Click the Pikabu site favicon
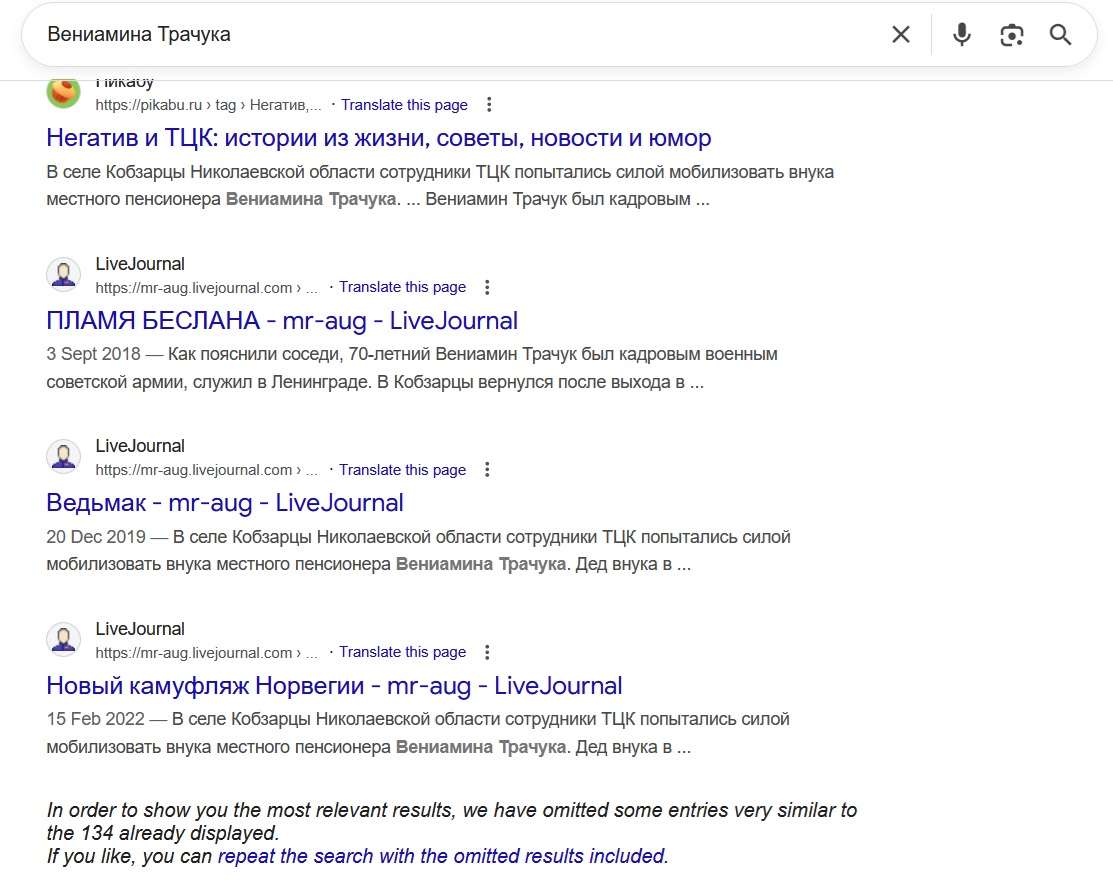1113x883 pixels. click(64, 92)
